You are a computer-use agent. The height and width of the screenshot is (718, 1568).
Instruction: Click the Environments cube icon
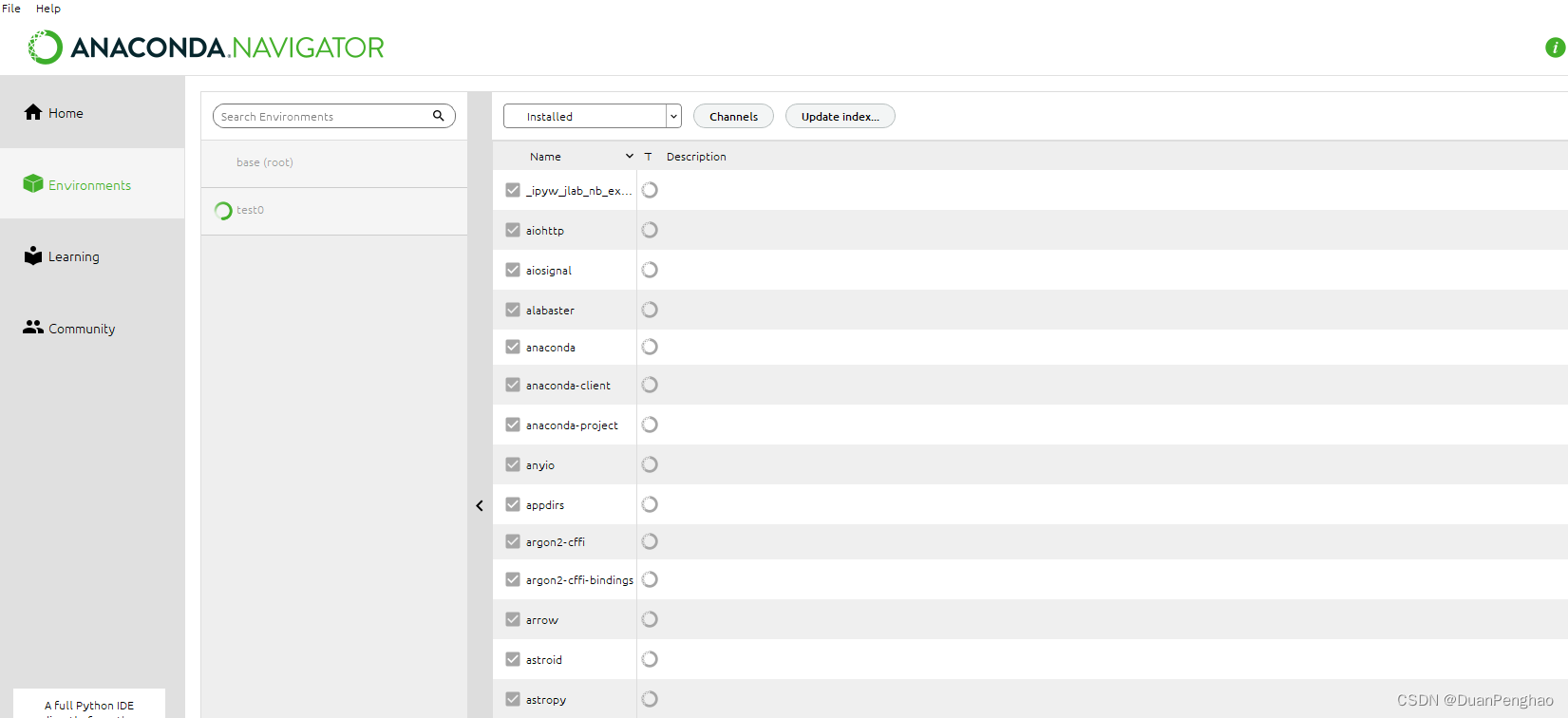click(33, 183)
